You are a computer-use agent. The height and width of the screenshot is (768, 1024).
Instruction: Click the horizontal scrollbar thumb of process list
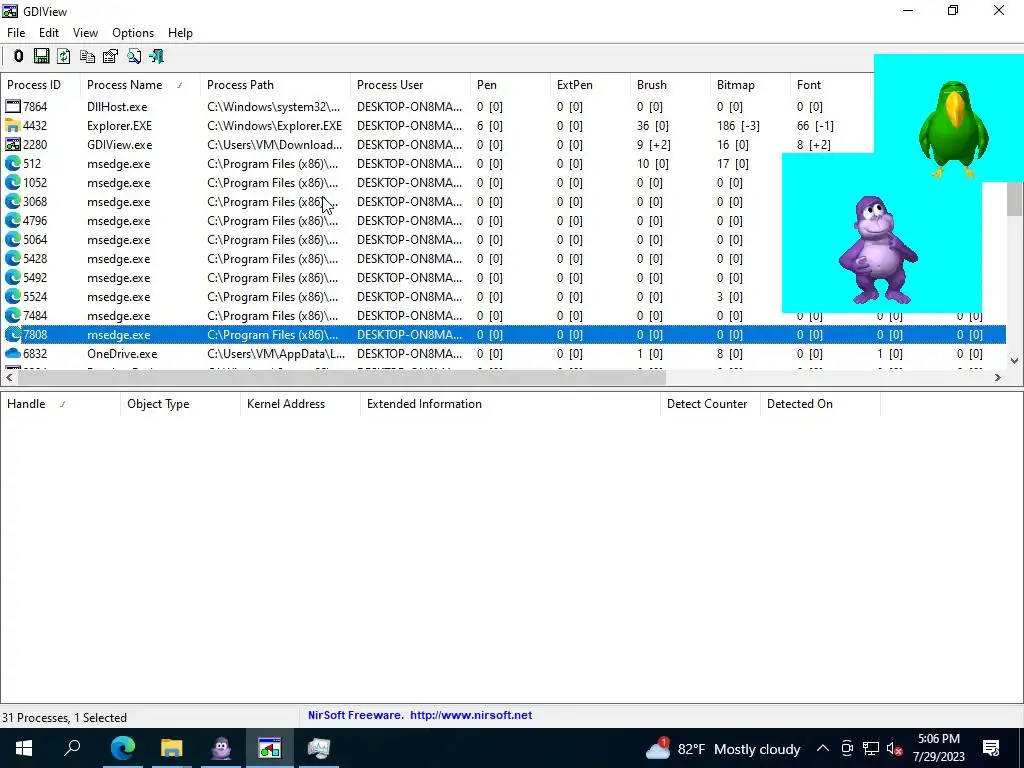pyautogui.click(x=341, y=377)
